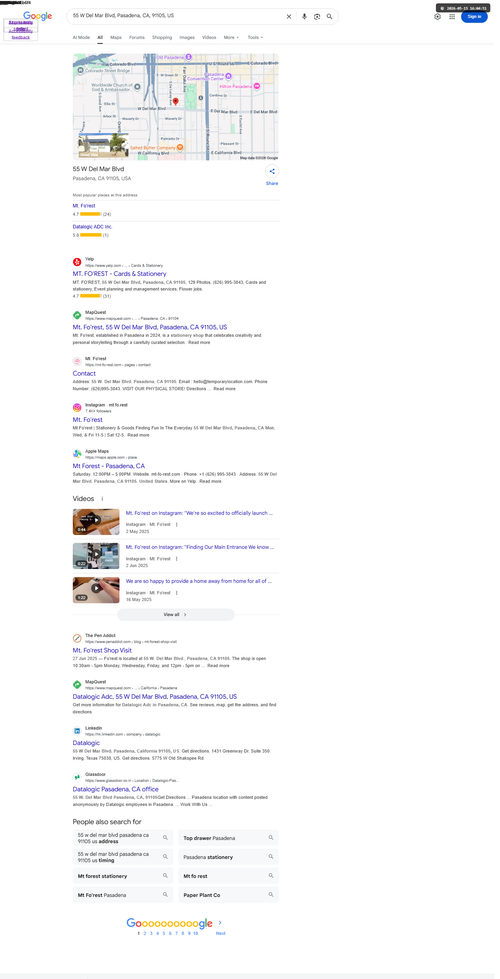Screen dimensions: 500x979
Task: Click the street view photo thumbnail on map
Action: click(x=103, y=144)
